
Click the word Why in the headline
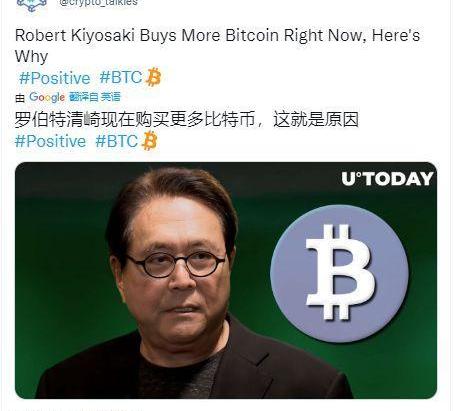32,56
